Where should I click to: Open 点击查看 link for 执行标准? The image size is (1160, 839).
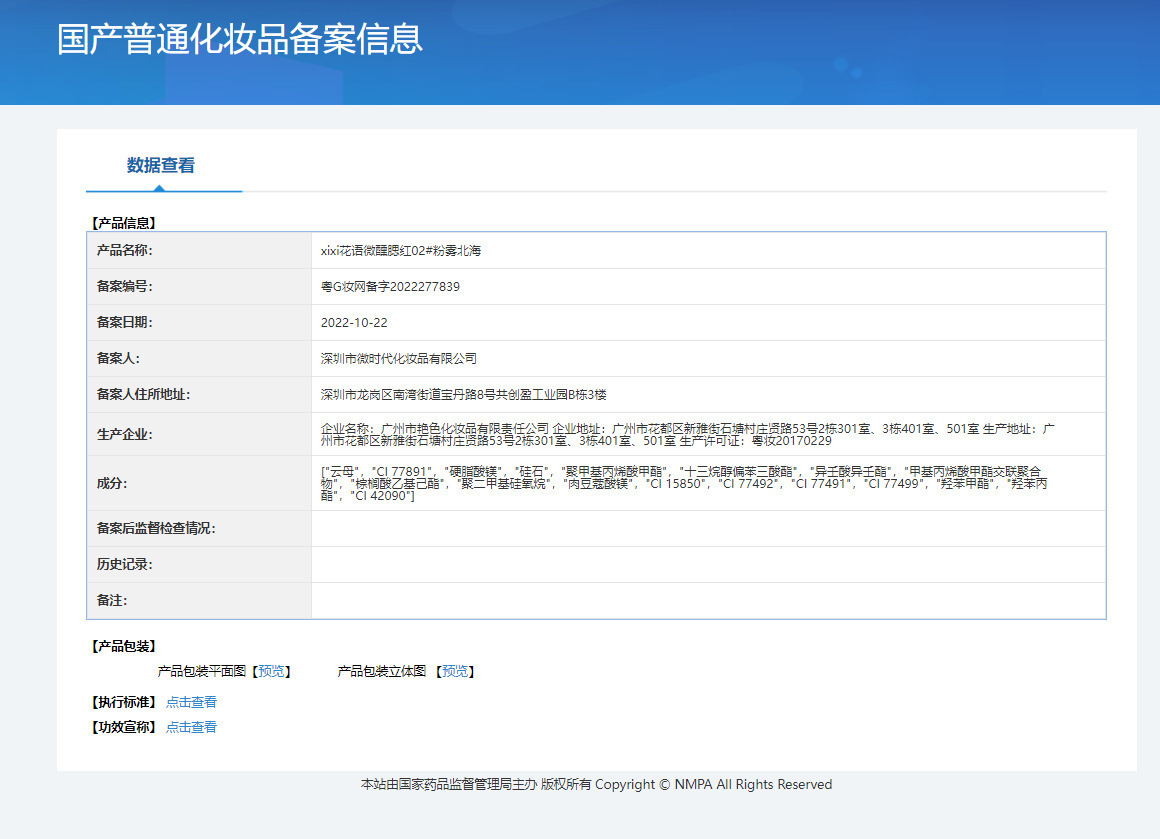click(191, 702)
